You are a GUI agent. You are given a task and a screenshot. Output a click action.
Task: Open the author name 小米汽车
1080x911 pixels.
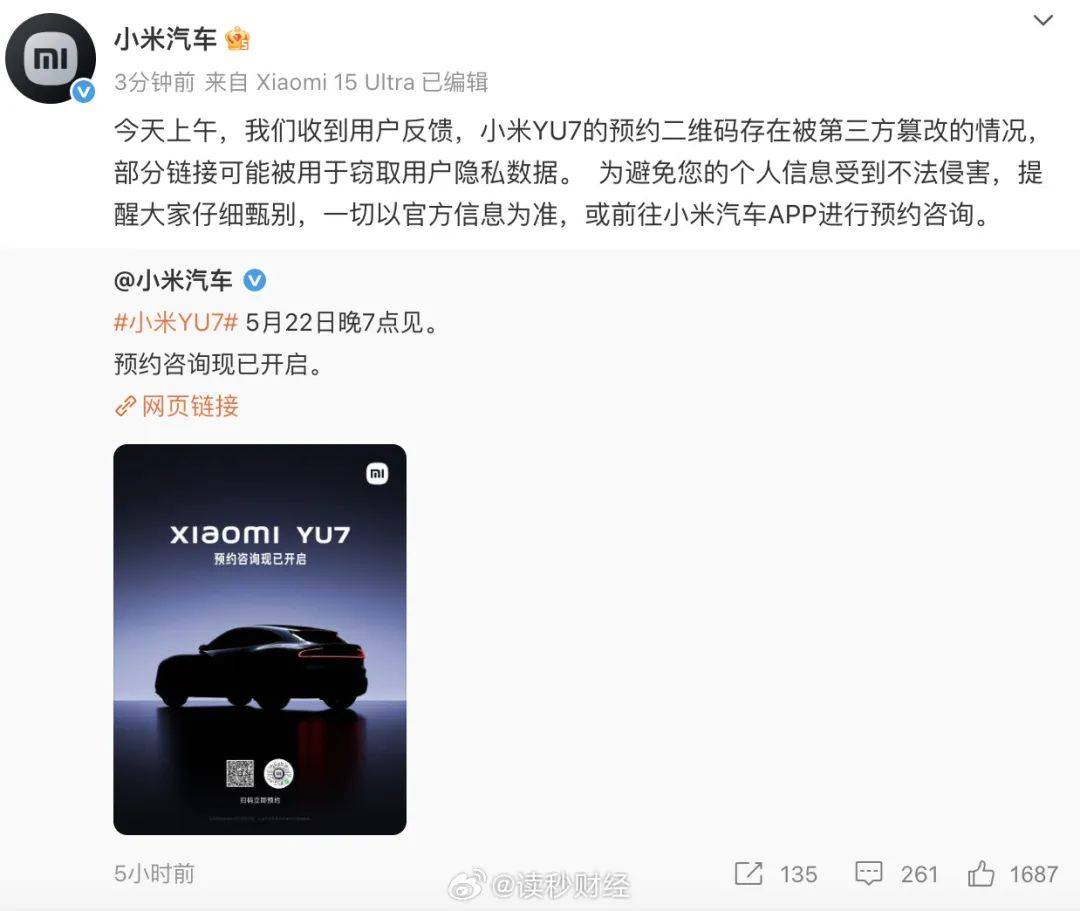(165, 39)
